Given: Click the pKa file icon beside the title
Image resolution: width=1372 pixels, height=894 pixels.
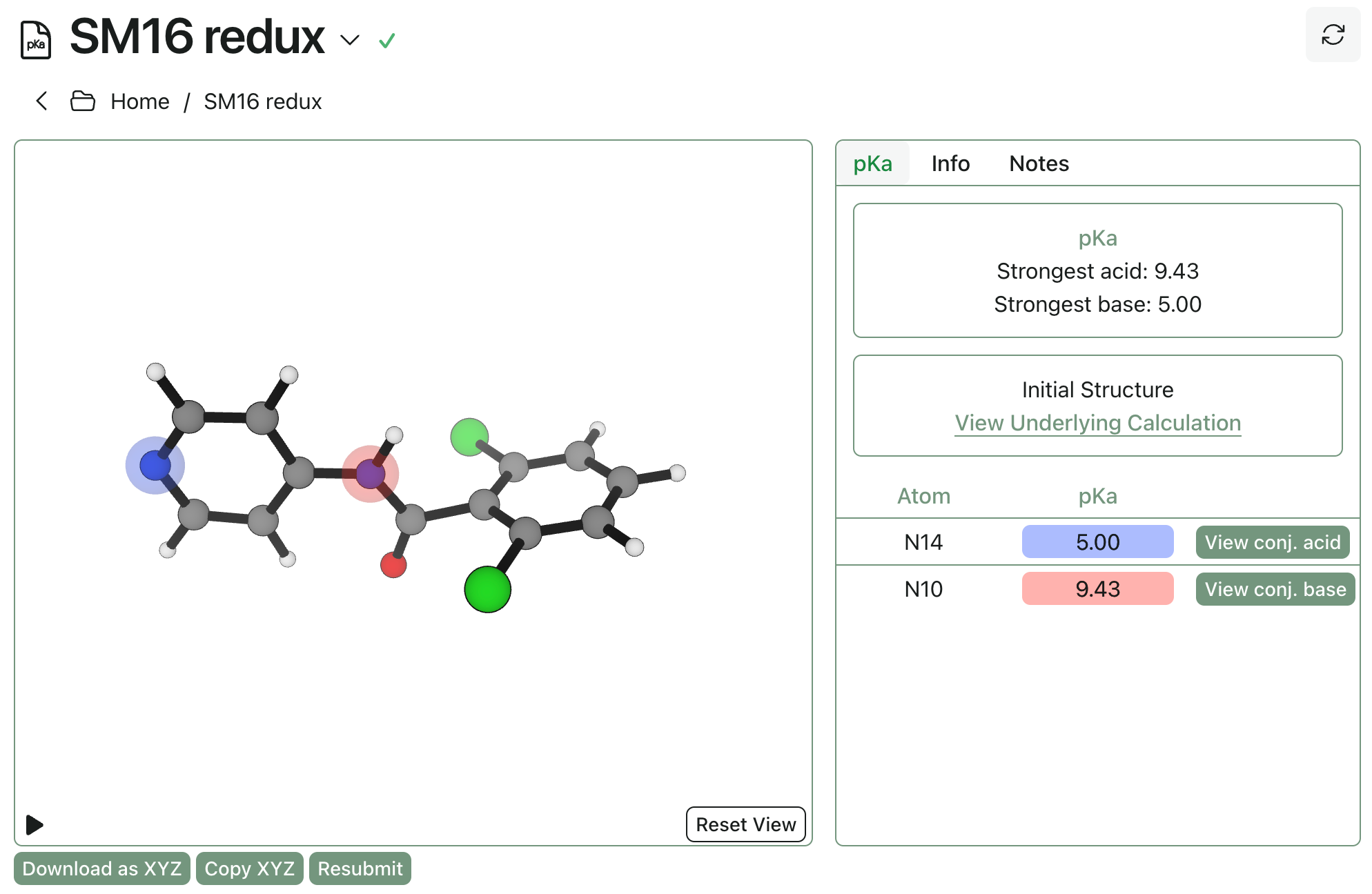Looking at the screenshot, I should click(36, 40).
